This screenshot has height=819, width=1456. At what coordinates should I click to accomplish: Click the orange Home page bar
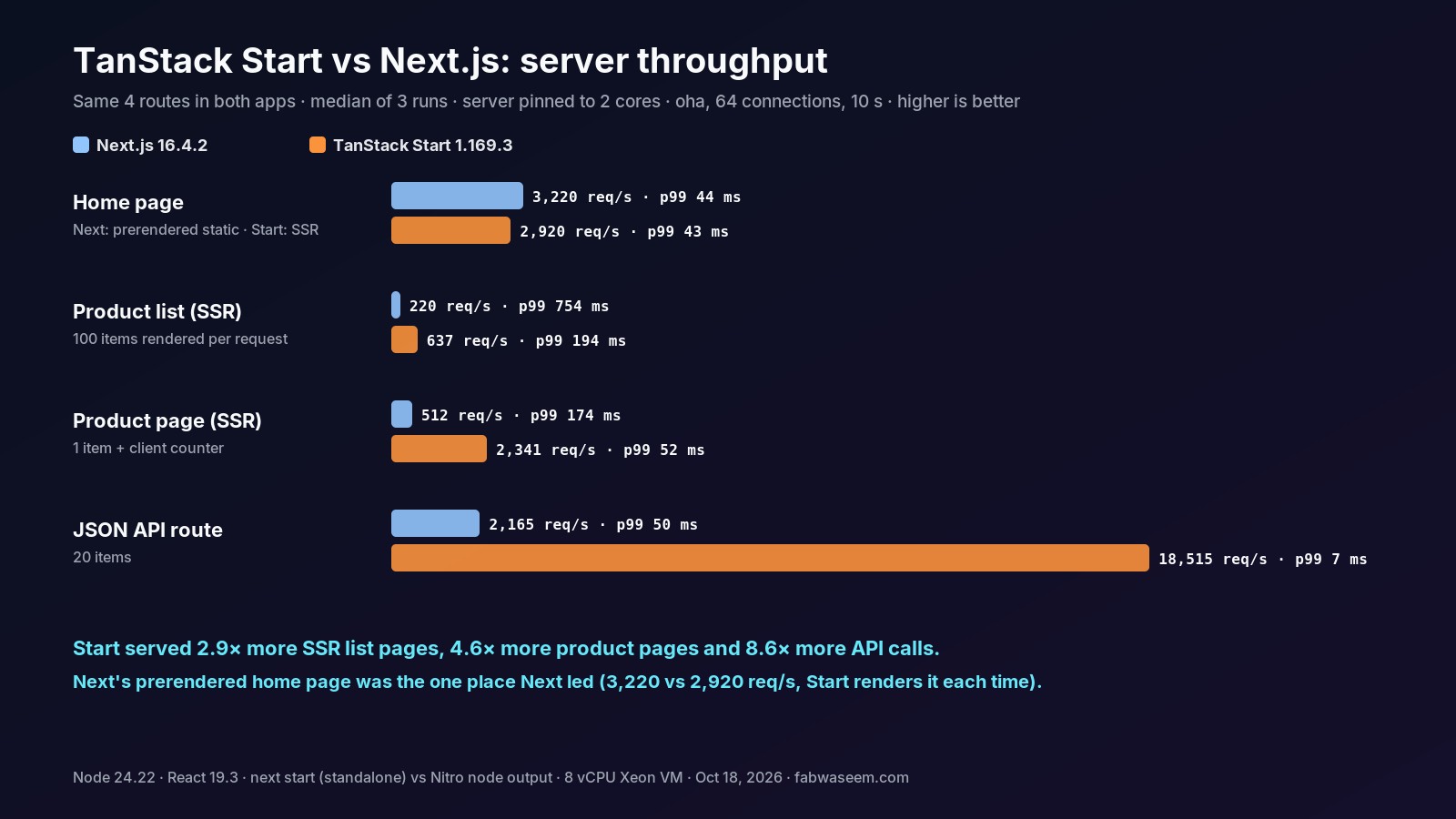pos(450,230)
